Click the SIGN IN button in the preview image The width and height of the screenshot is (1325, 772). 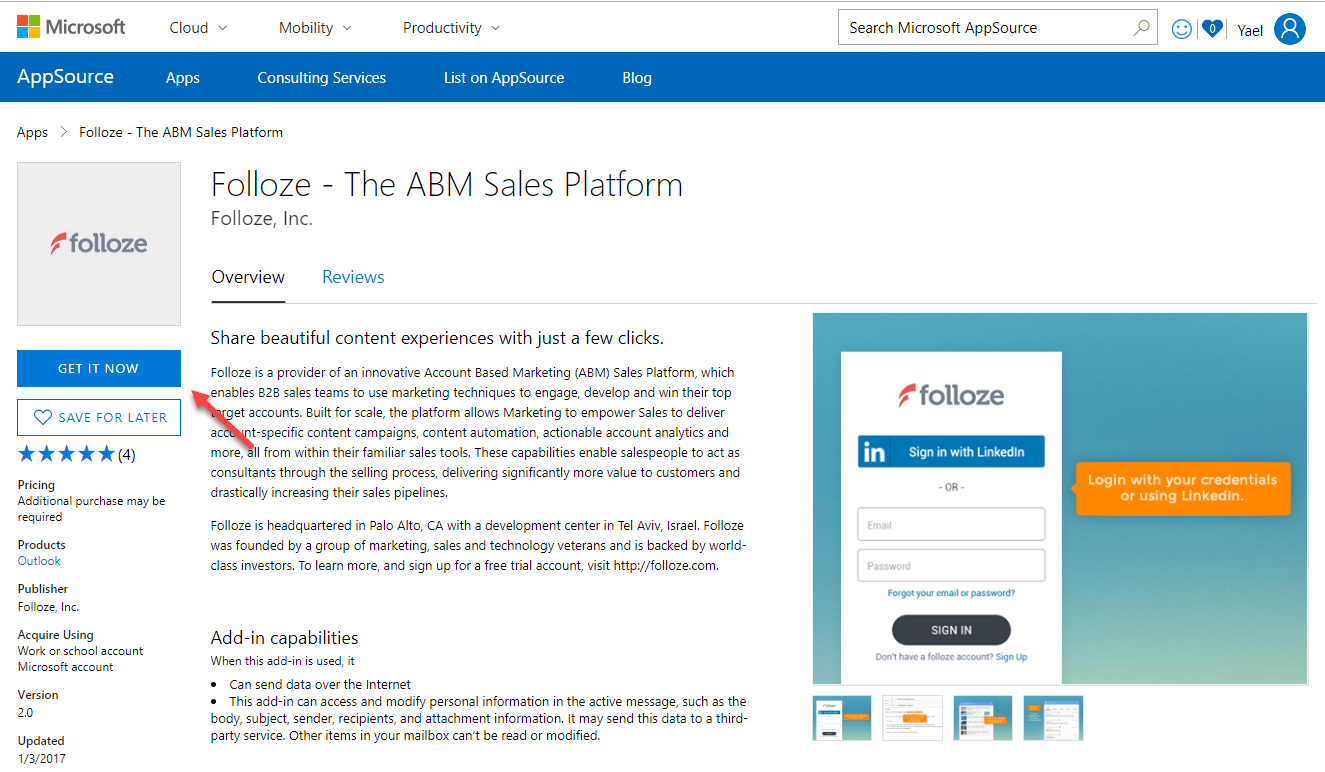point(950,630)
